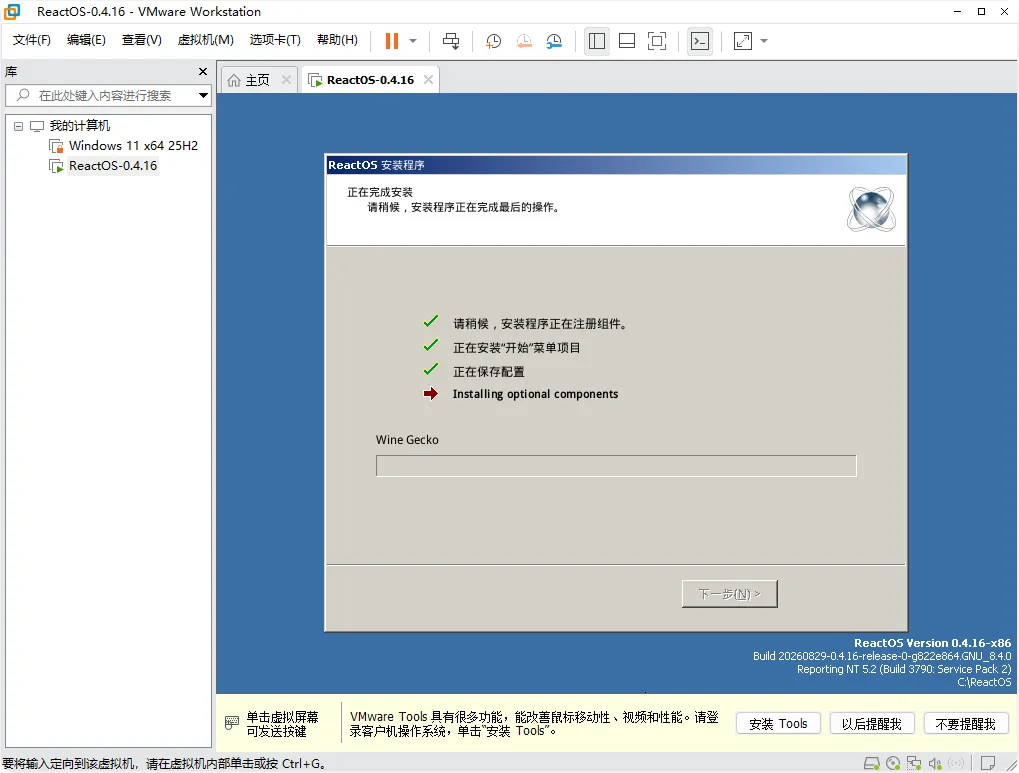Select Windows 11 x64 25H2 VM
1019x773 pixels.
tap(133, 146)
